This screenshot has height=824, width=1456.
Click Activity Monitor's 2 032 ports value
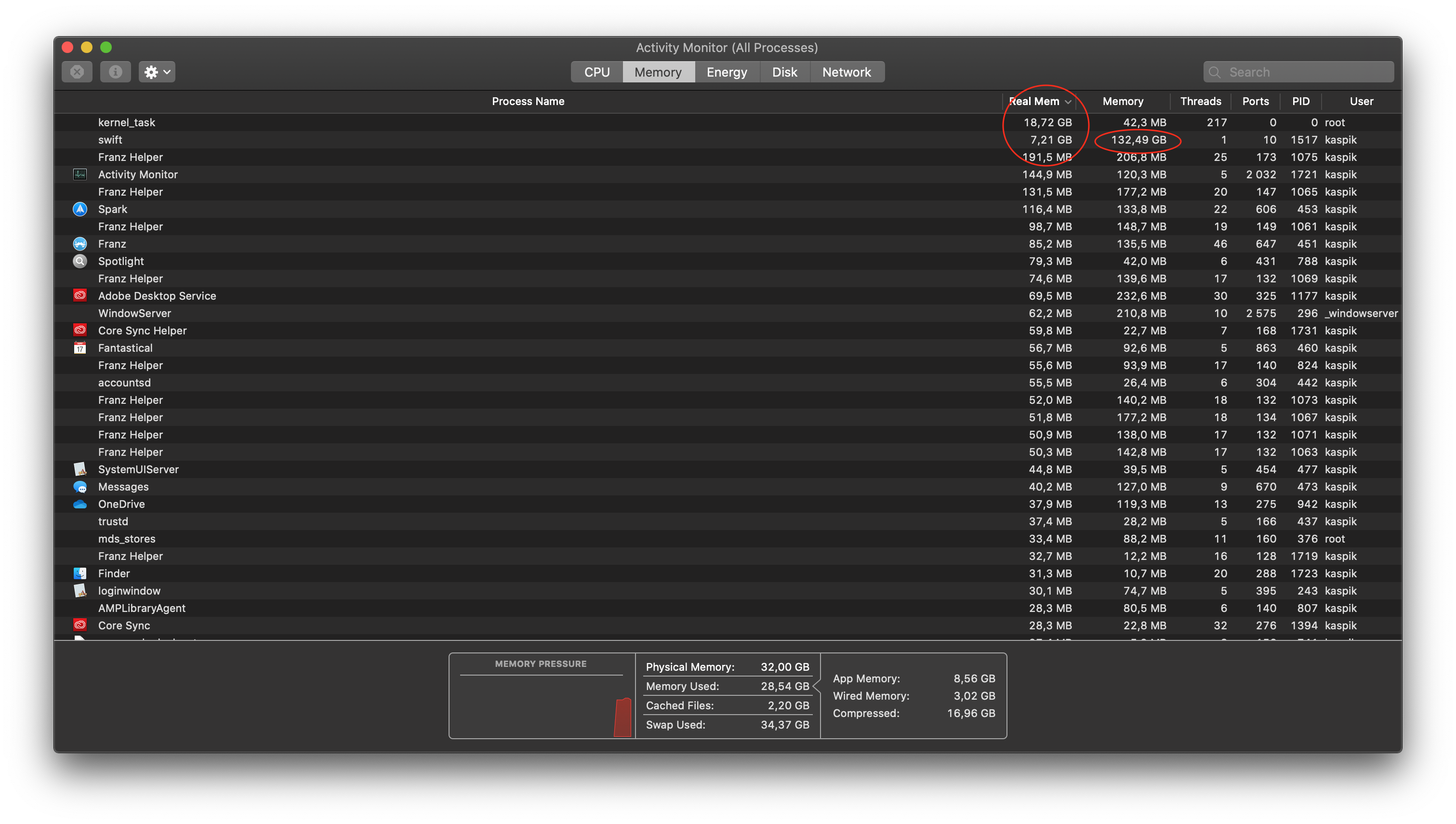(x=1261, y=174)
